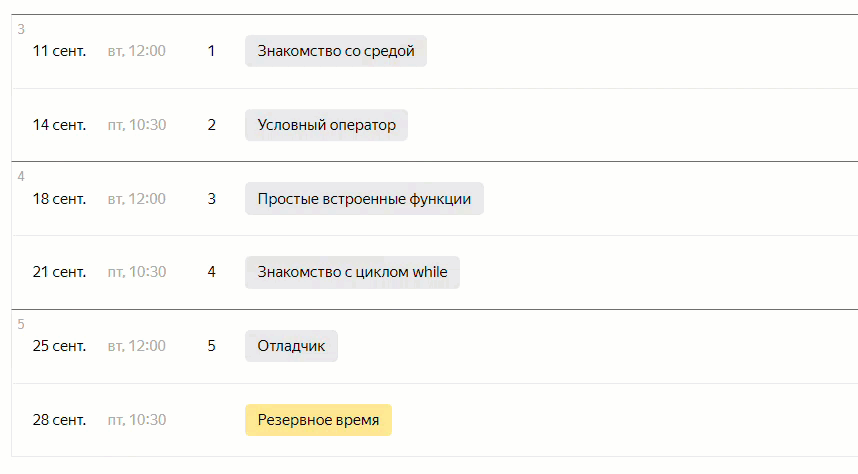Click the вт, 12:00 time on 18 сент.
The width and height of the screenshot is (858, 474).
coord(136,199)
